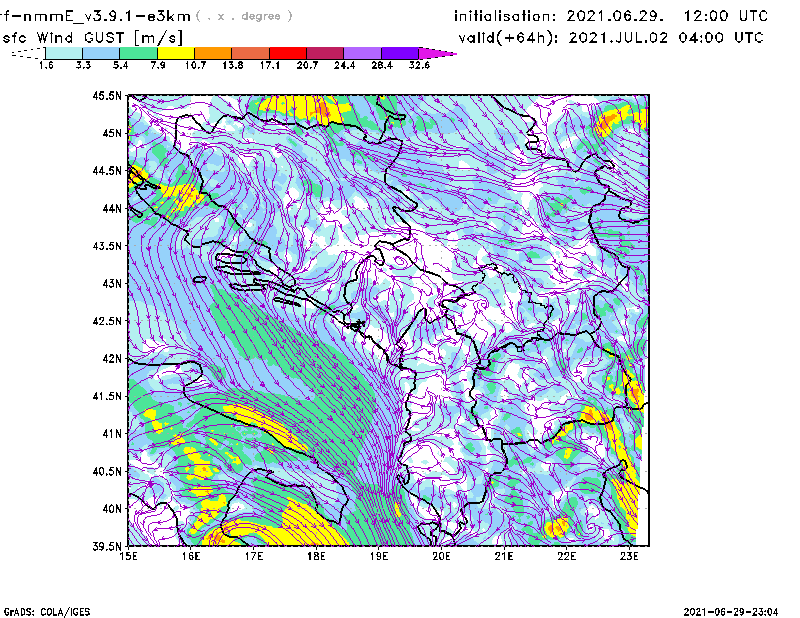800x618 pixels.
Task: Click the '19E' longitude label
Action: tap(379, 556)
